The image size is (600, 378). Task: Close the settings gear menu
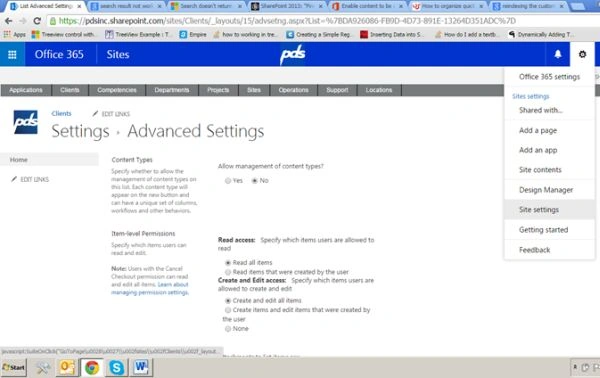(582, 54)
